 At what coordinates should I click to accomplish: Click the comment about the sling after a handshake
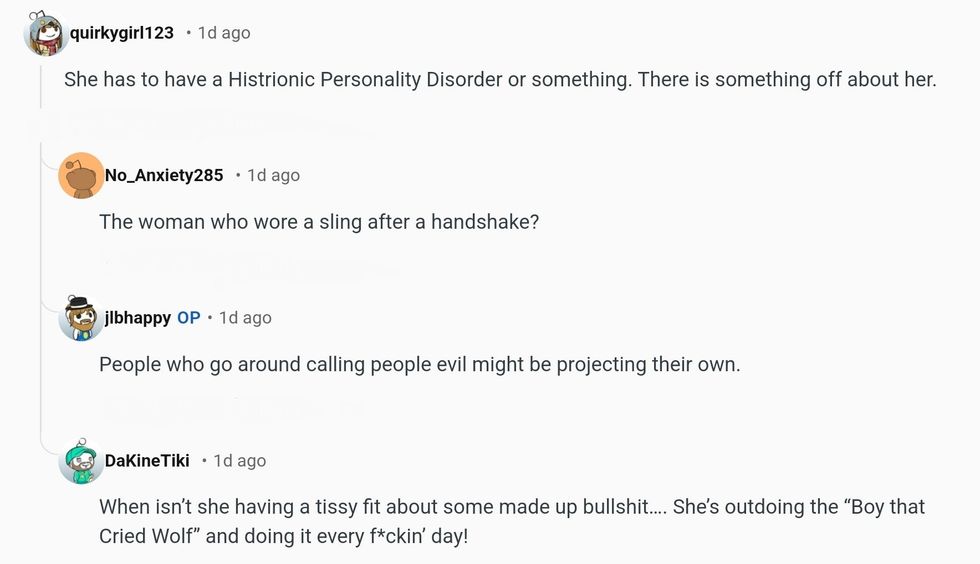point(319,222)
